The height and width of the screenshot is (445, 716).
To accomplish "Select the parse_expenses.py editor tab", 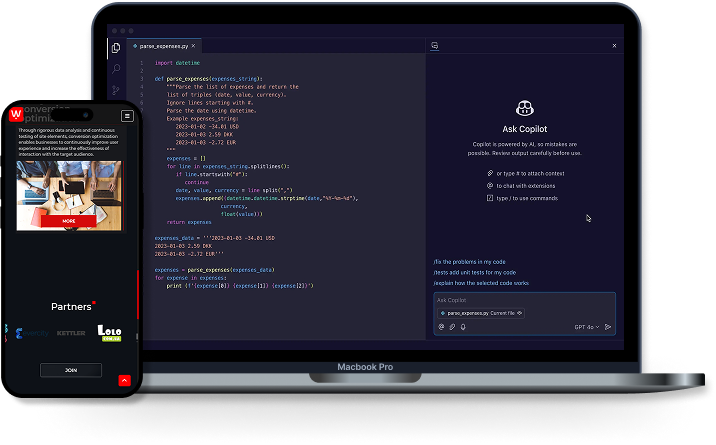I will (160, 46).
